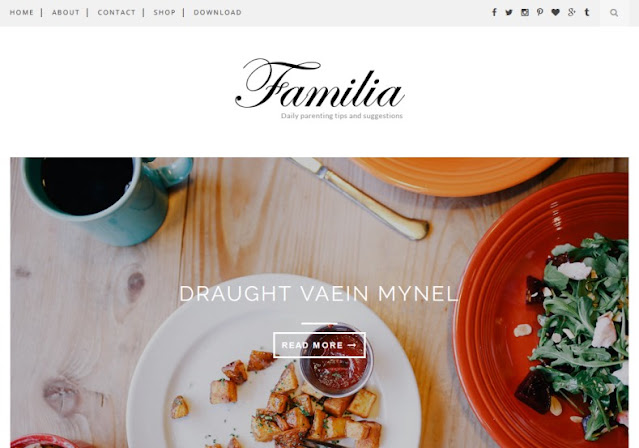Open the Google Plus icon
The image size is (639, 448).
[571, 12]
